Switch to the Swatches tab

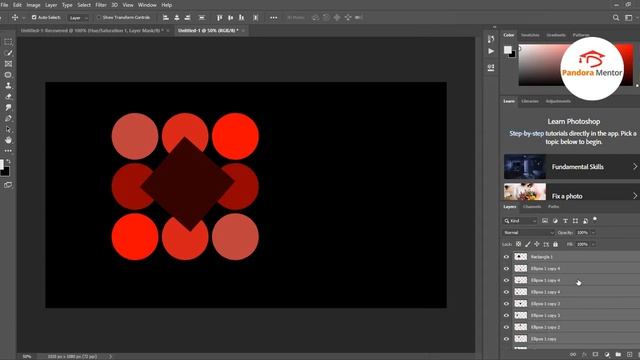[530, 35]
